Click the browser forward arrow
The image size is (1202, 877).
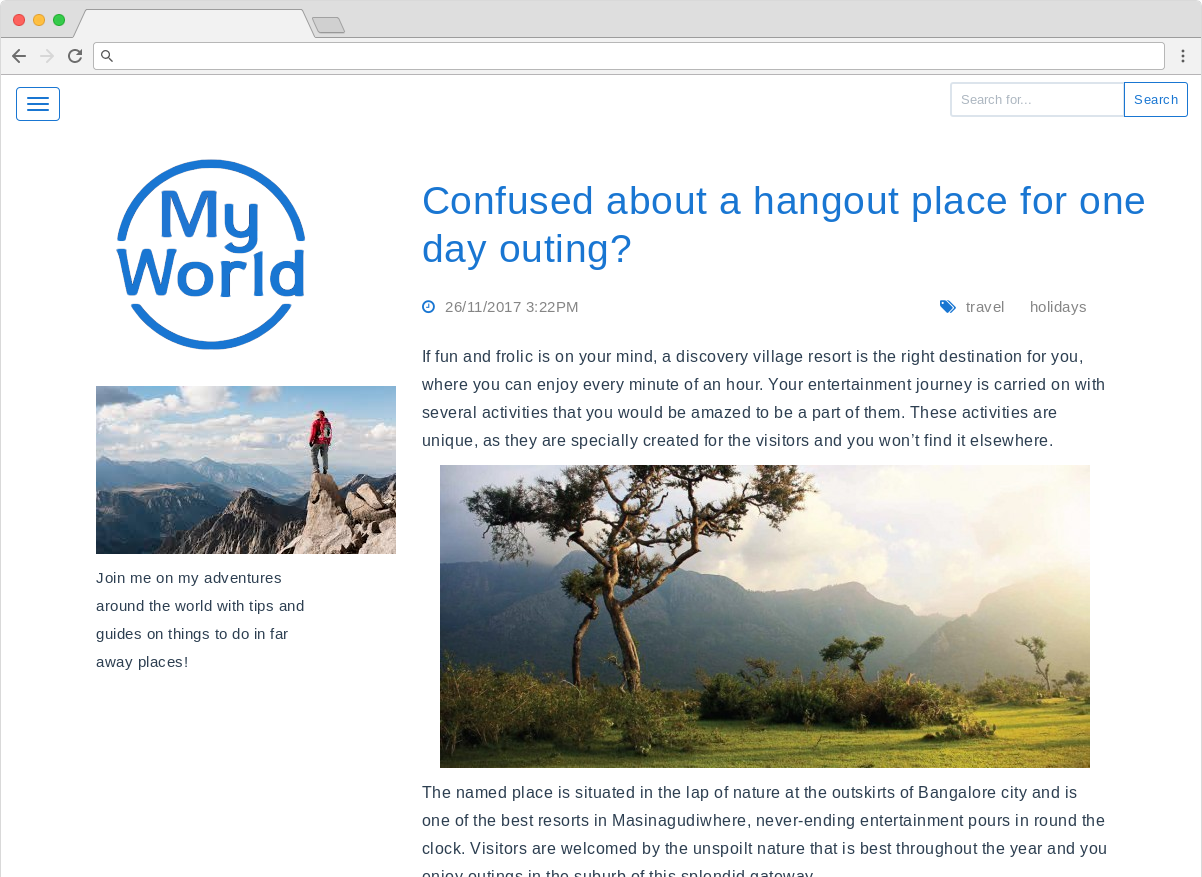point(47,56)
